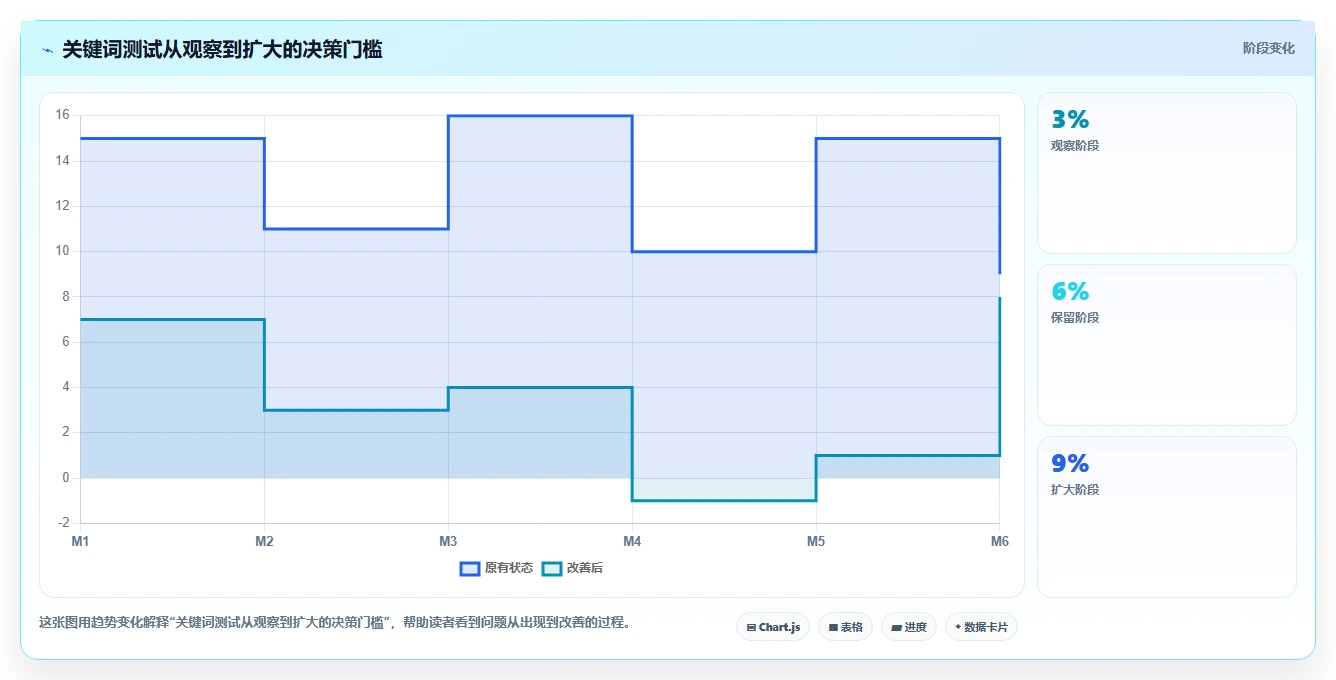Click the lightning icon beside the title
The height and width of the screenshot is (680, 1336).
click(x=48, y=50)
